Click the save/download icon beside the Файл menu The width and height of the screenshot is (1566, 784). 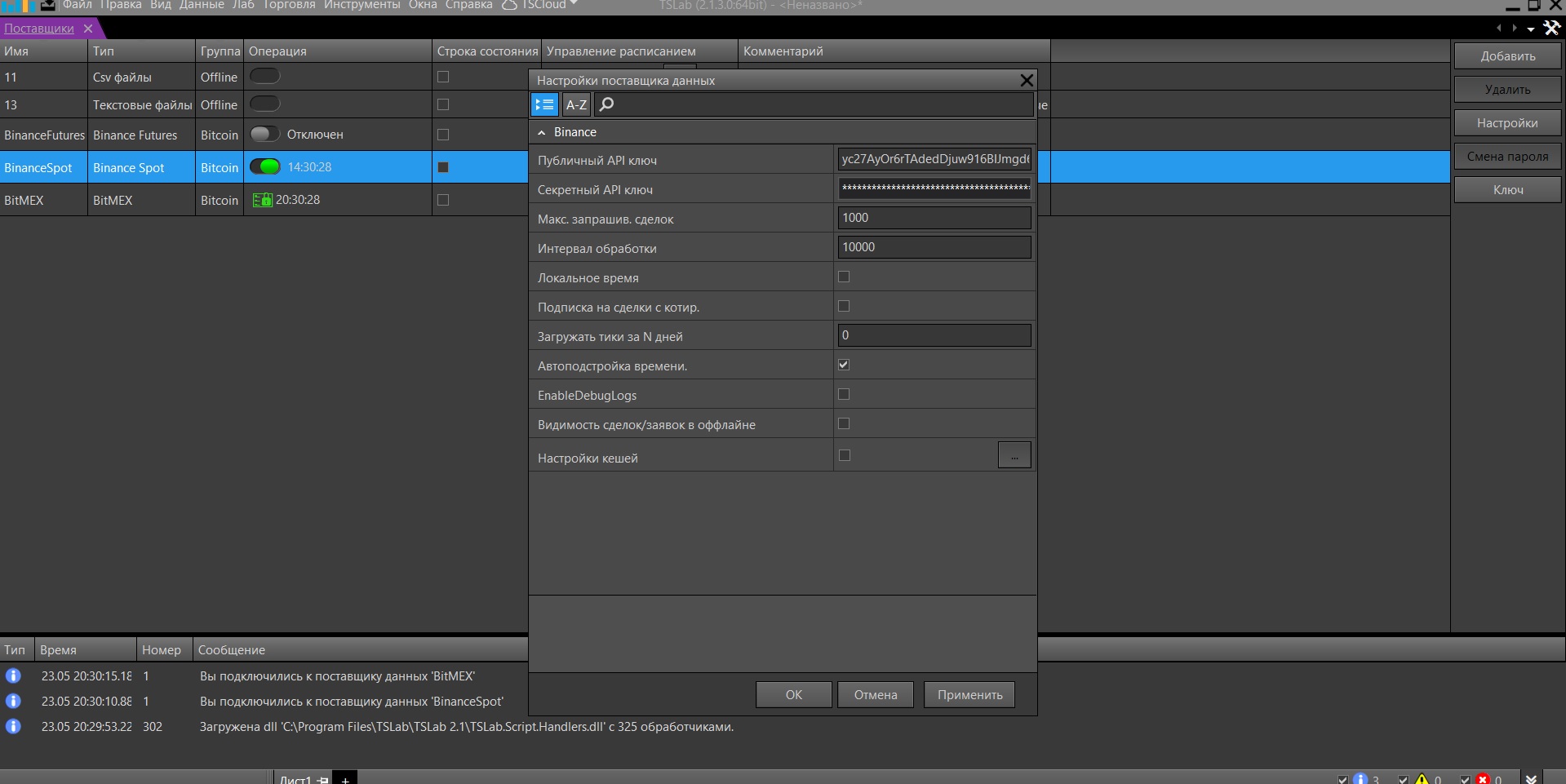pyautogui.click(x=48, y=5)
